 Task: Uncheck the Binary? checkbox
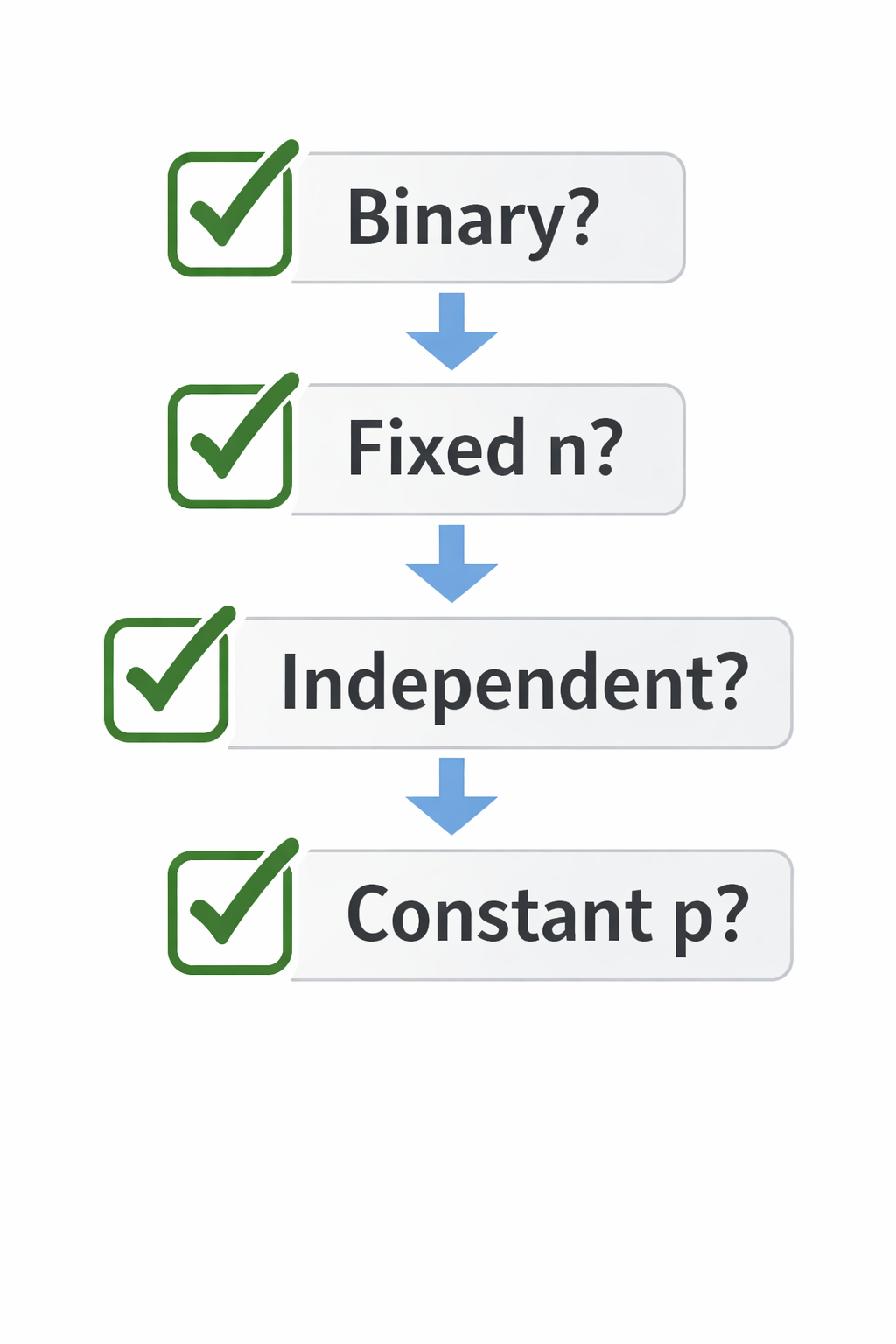pos(230,214)
